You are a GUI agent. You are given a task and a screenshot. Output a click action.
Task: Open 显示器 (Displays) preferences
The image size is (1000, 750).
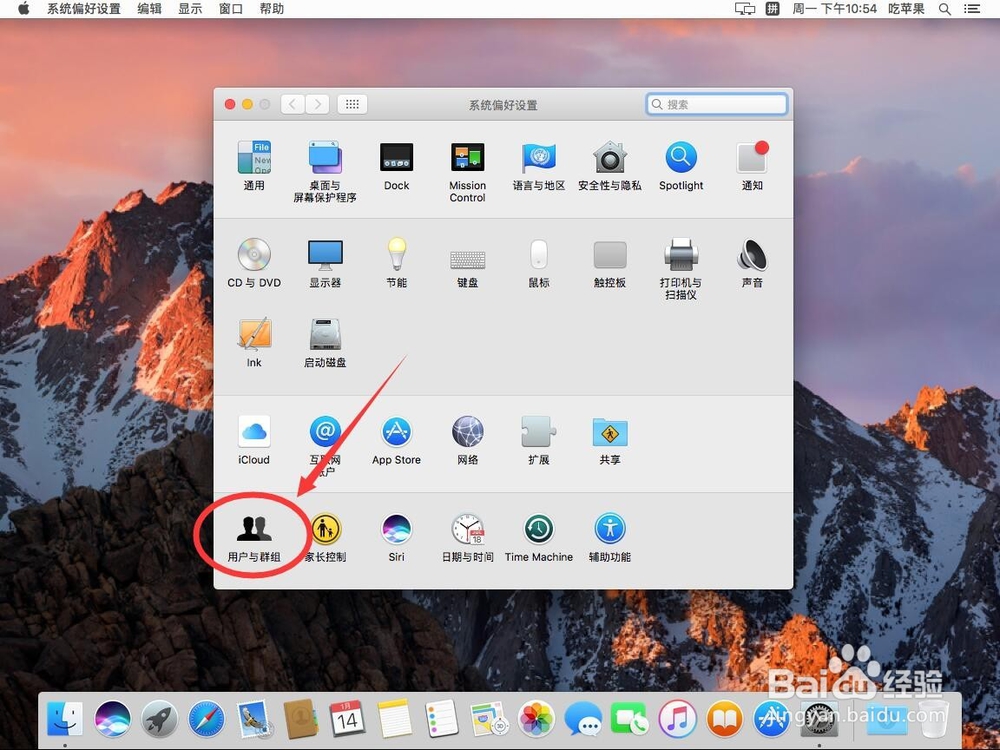pos(325,262)
